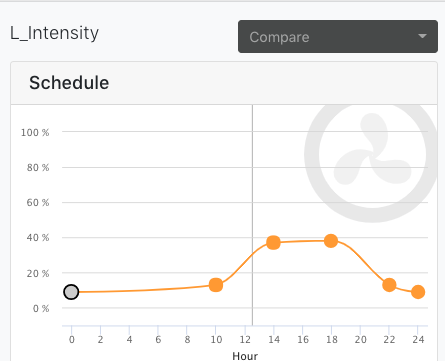Click the Hour axis title
Image resolution: width=445 pixels, height=361 pixels.
point(245,356)
